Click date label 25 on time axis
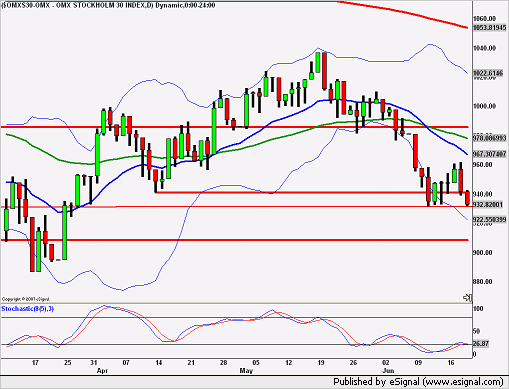The image size is (509, 389). click(68, 363)
